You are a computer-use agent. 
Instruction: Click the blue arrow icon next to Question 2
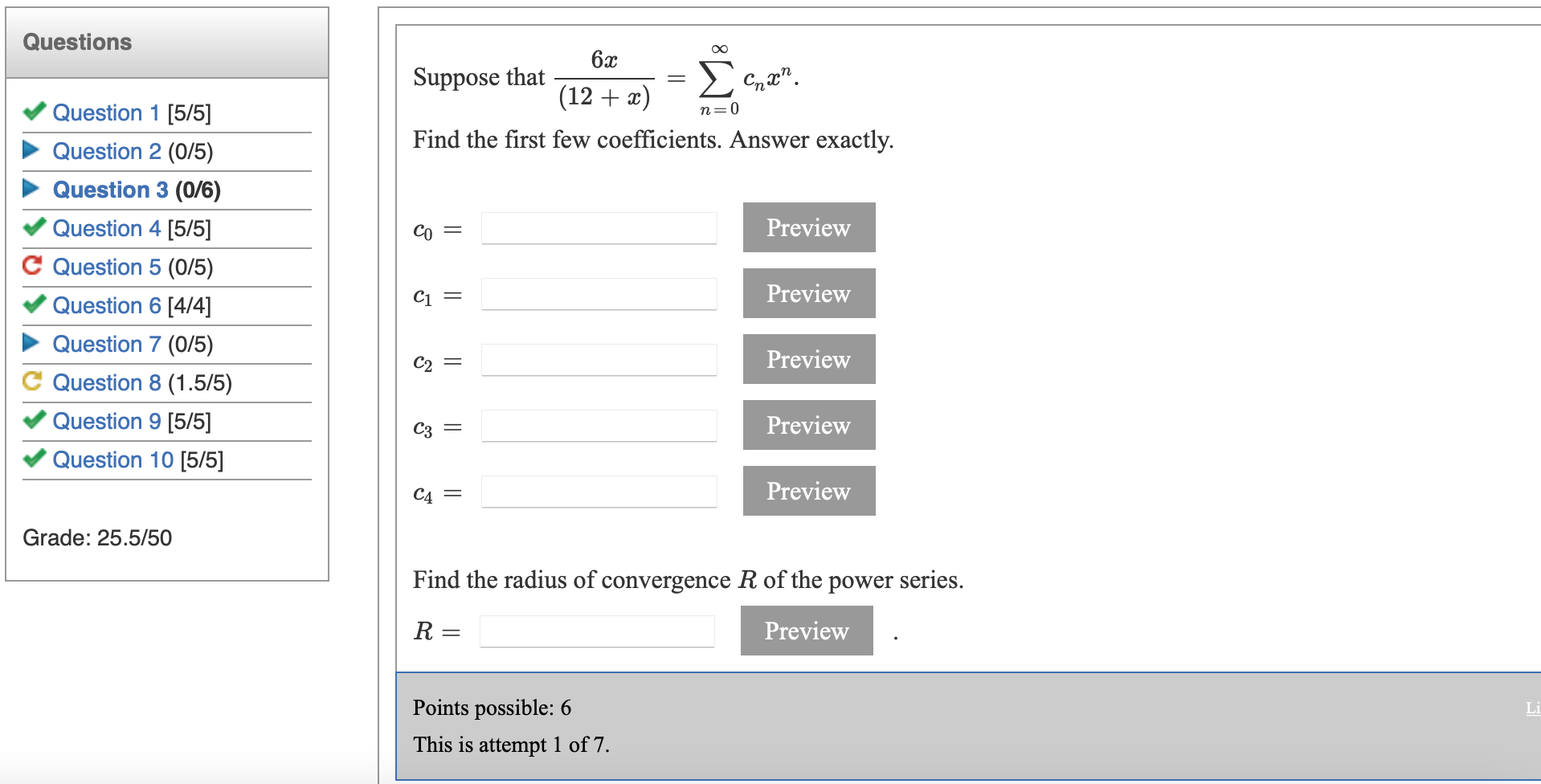point(31,150)
